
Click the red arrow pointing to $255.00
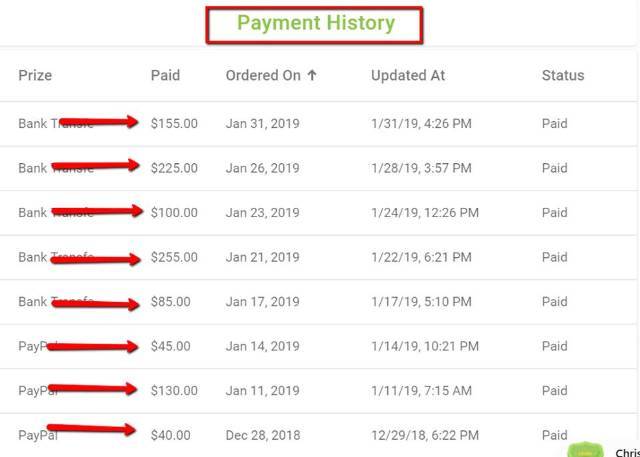[x=95, y=258]
